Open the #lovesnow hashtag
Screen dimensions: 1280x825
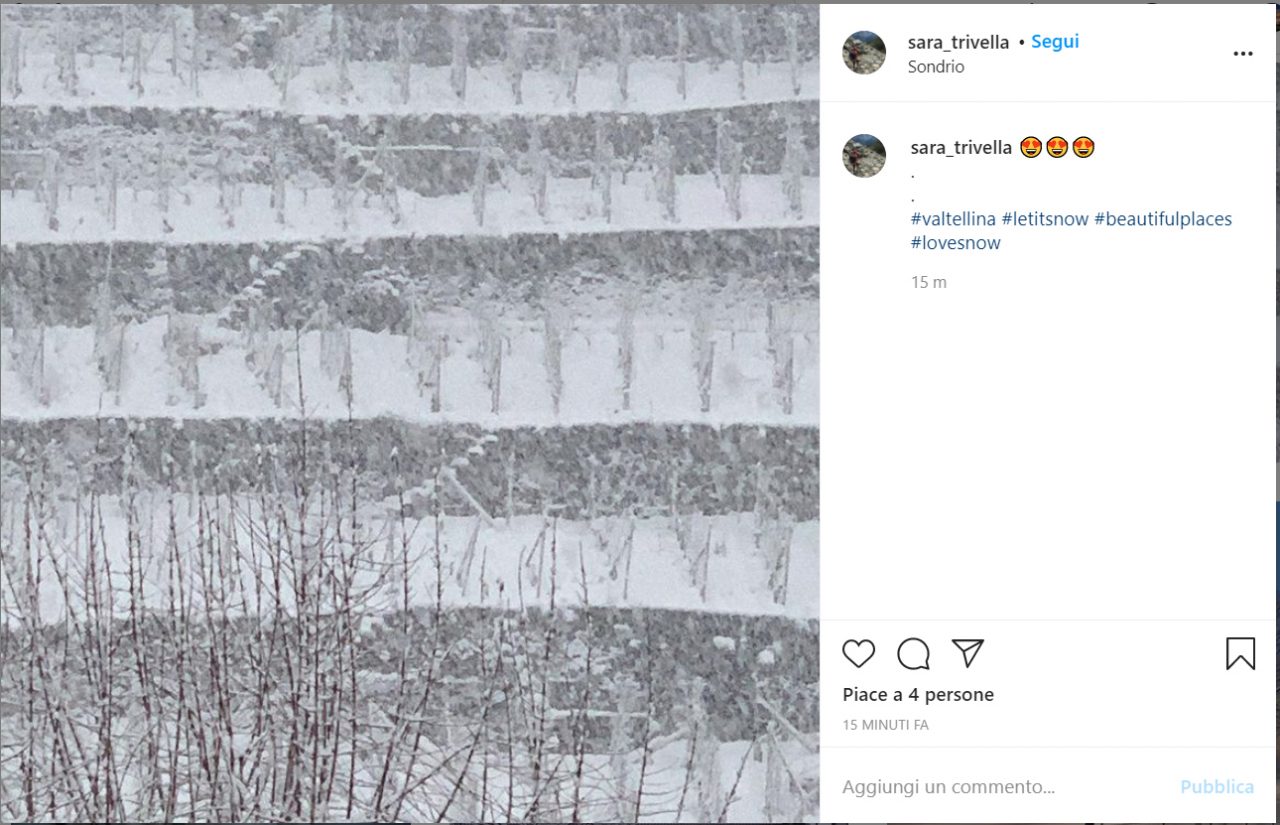[x=955, y=243]
